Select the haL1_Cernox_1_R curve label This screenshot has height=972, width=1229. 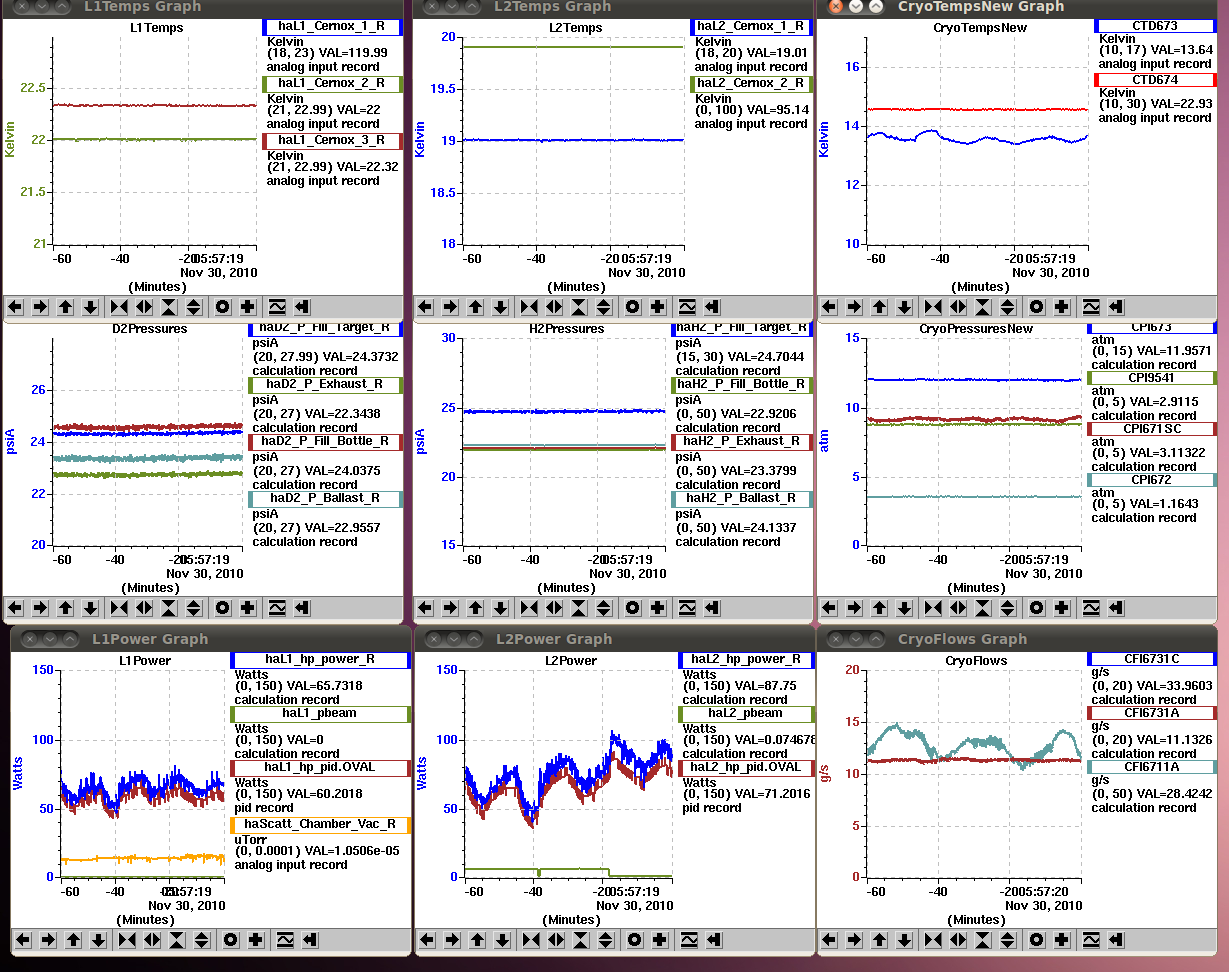tap(331, 28)
